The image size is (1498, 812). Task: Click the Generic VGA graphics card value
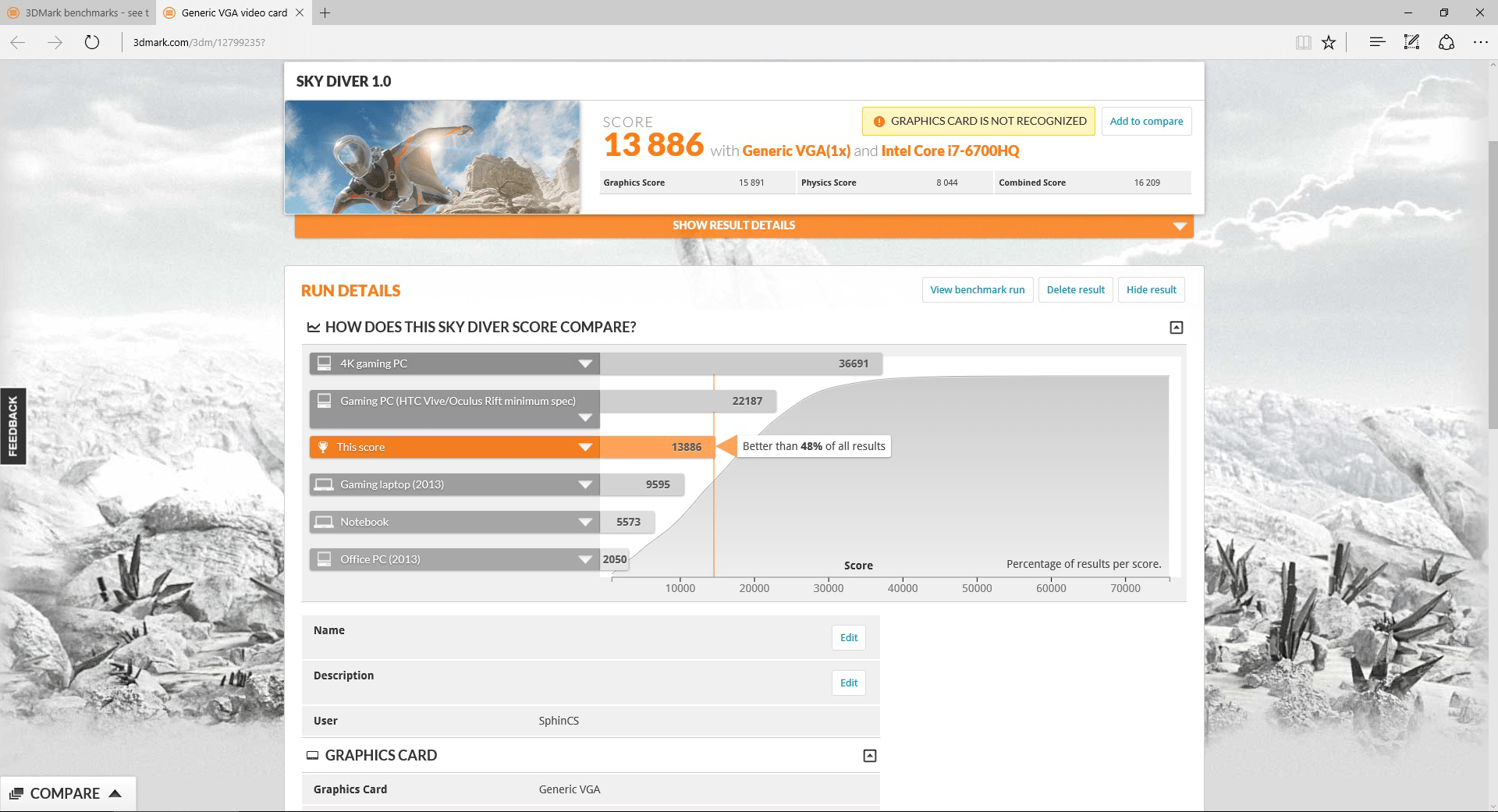click(570, 789)
